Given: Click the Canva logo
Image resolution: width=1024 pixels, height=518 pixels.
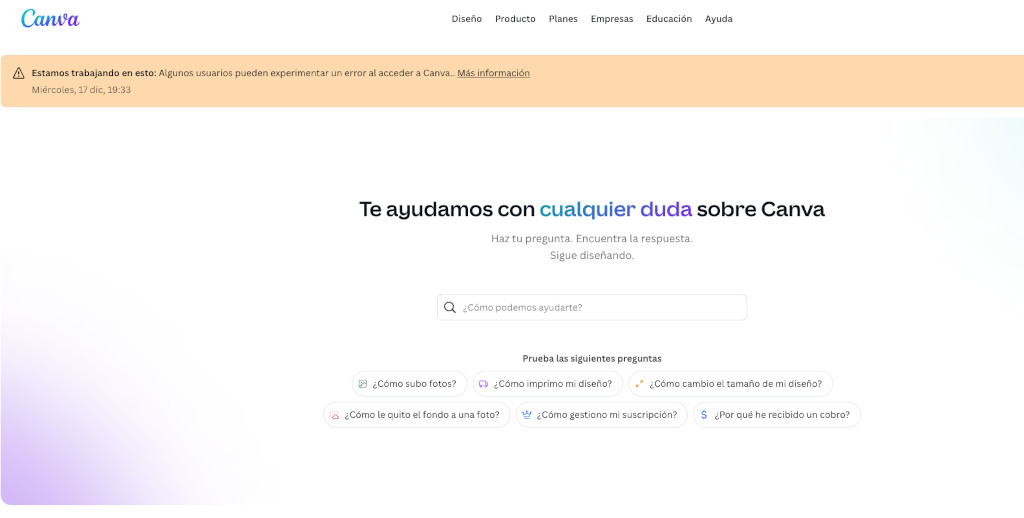Looking at the screenshot, I should pos(50,18).
